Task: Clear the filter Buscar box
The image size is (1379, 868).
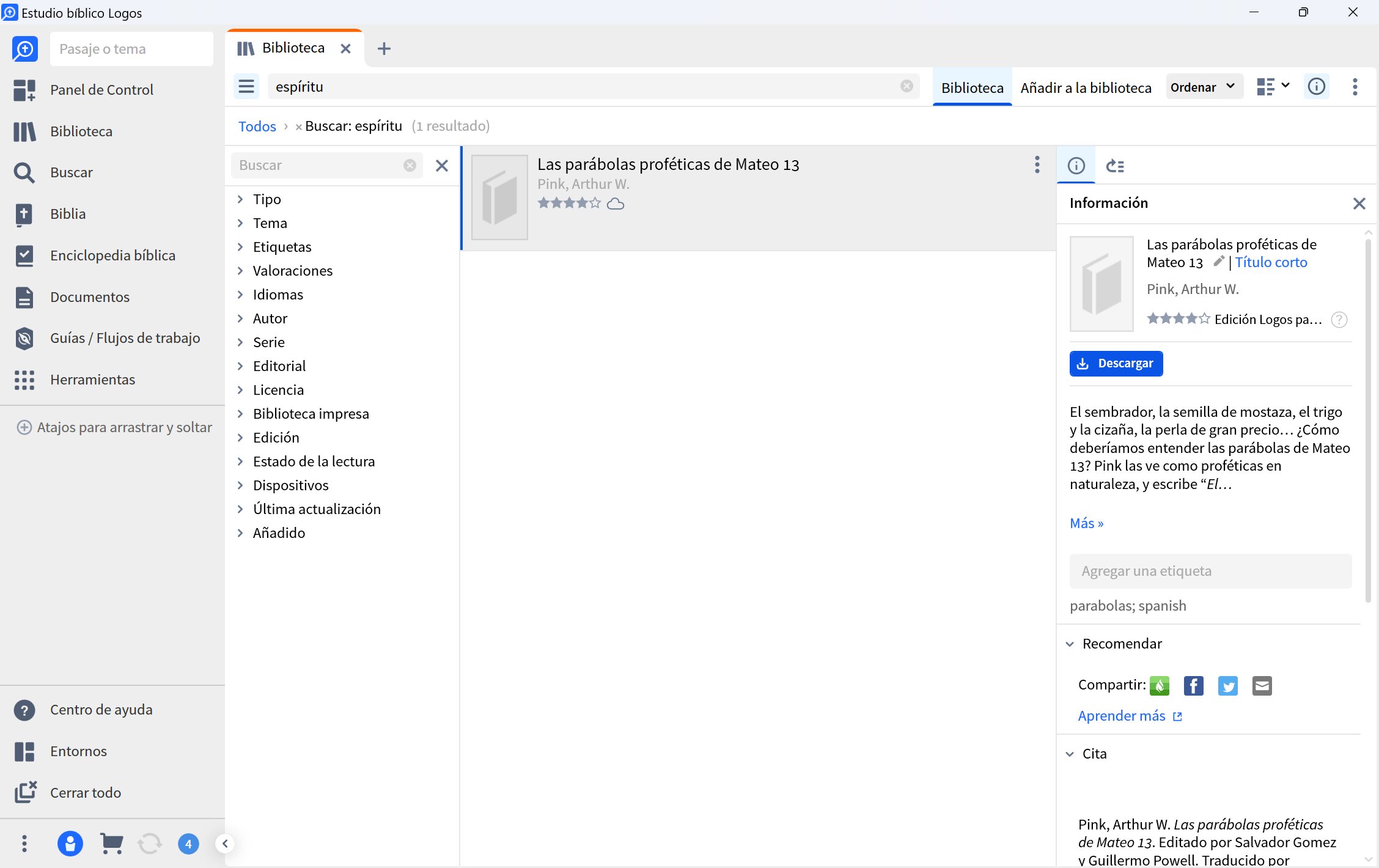Action: (x=410, y=166)
